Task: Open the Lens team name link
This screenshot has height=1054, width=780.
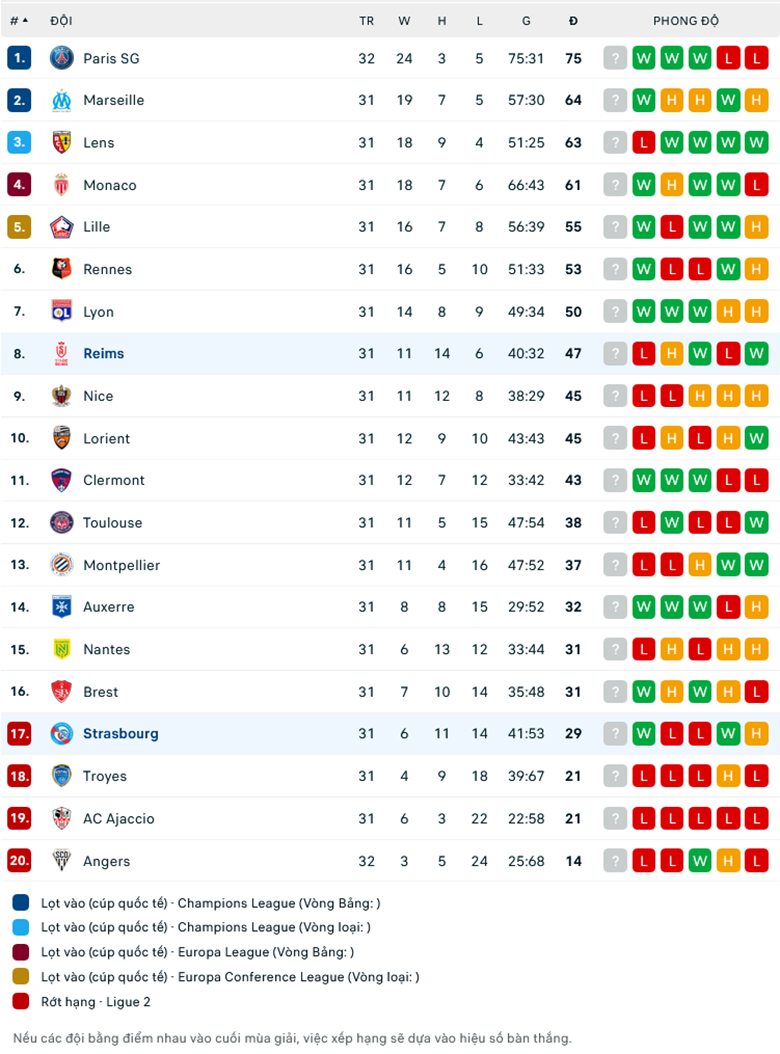Action: click(99, 143)
